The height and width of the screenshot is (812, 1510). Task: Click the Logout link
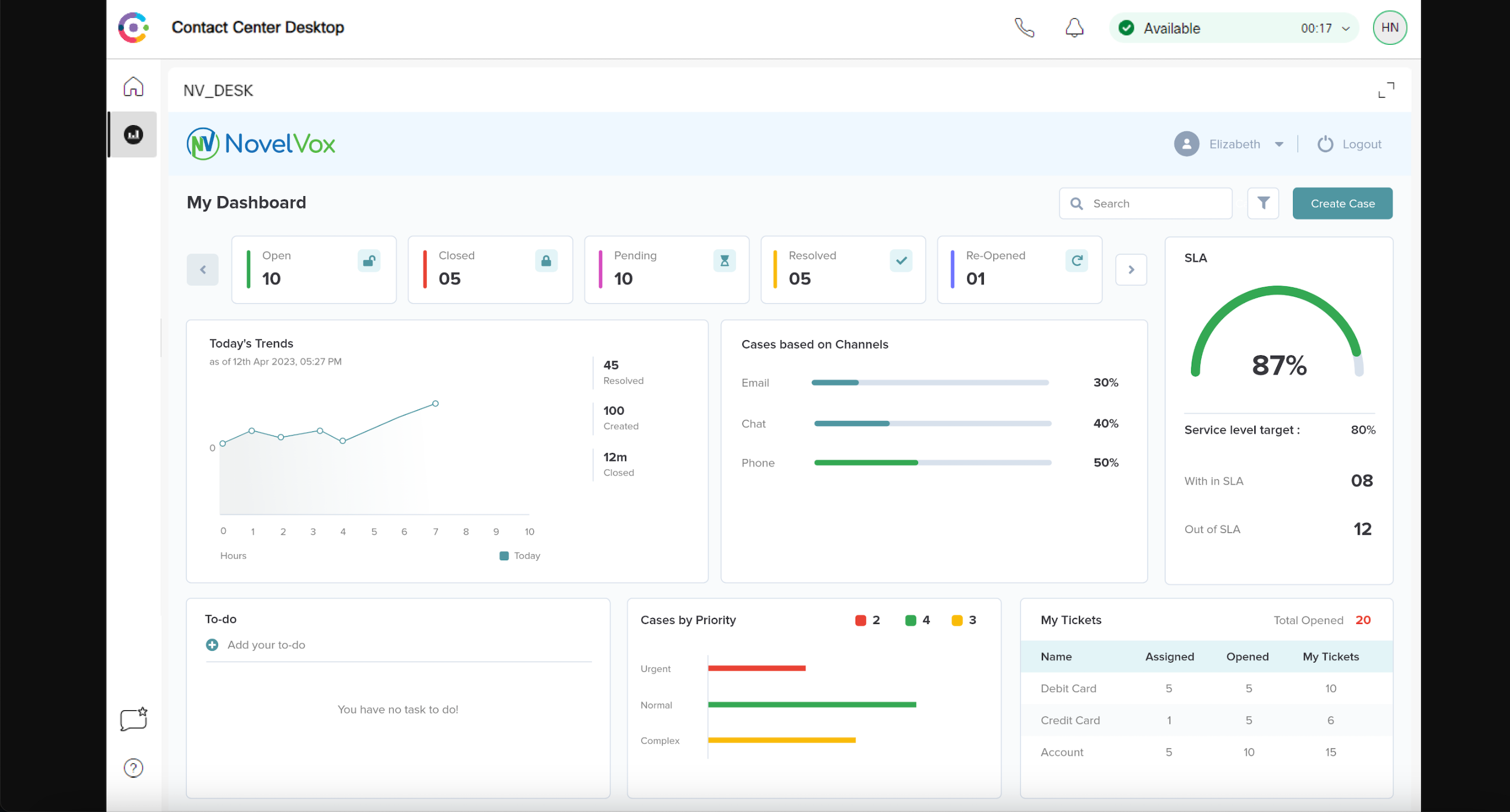pos(1349,144)
